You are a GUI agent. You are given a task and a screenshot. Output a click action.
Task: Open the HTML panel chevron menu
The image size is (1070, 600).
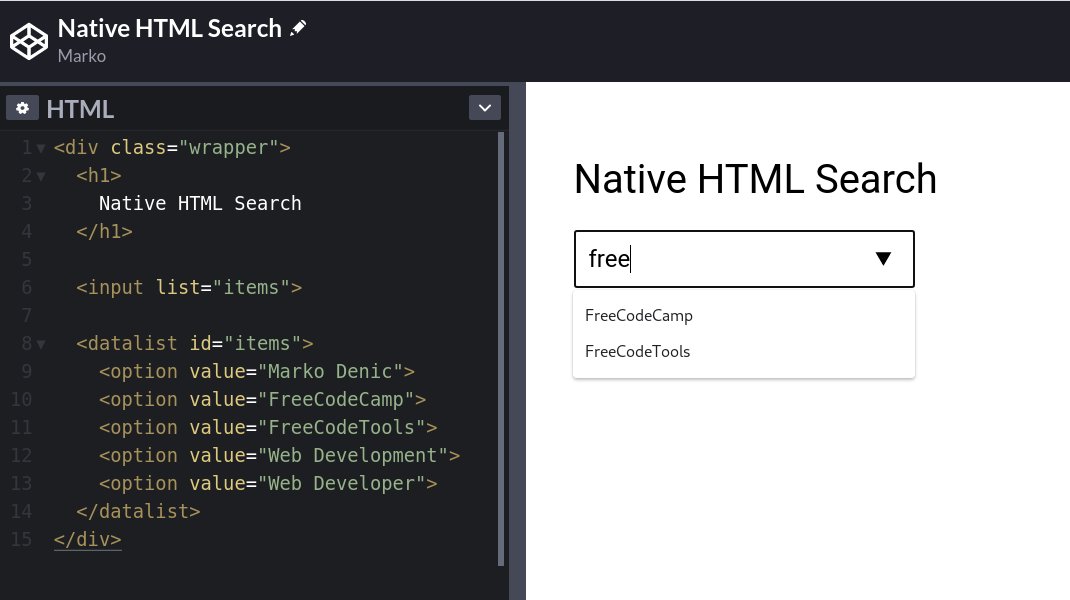pos(484,107)
